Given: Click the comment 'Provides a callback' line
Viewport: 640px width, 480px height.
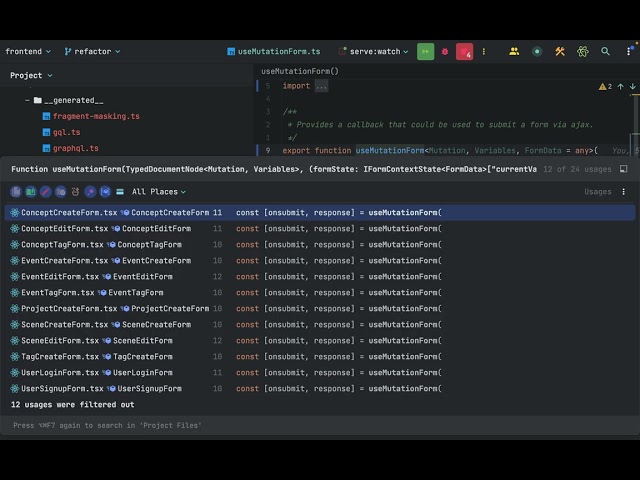Looking at the screenshot, I should tap(440, 125).
